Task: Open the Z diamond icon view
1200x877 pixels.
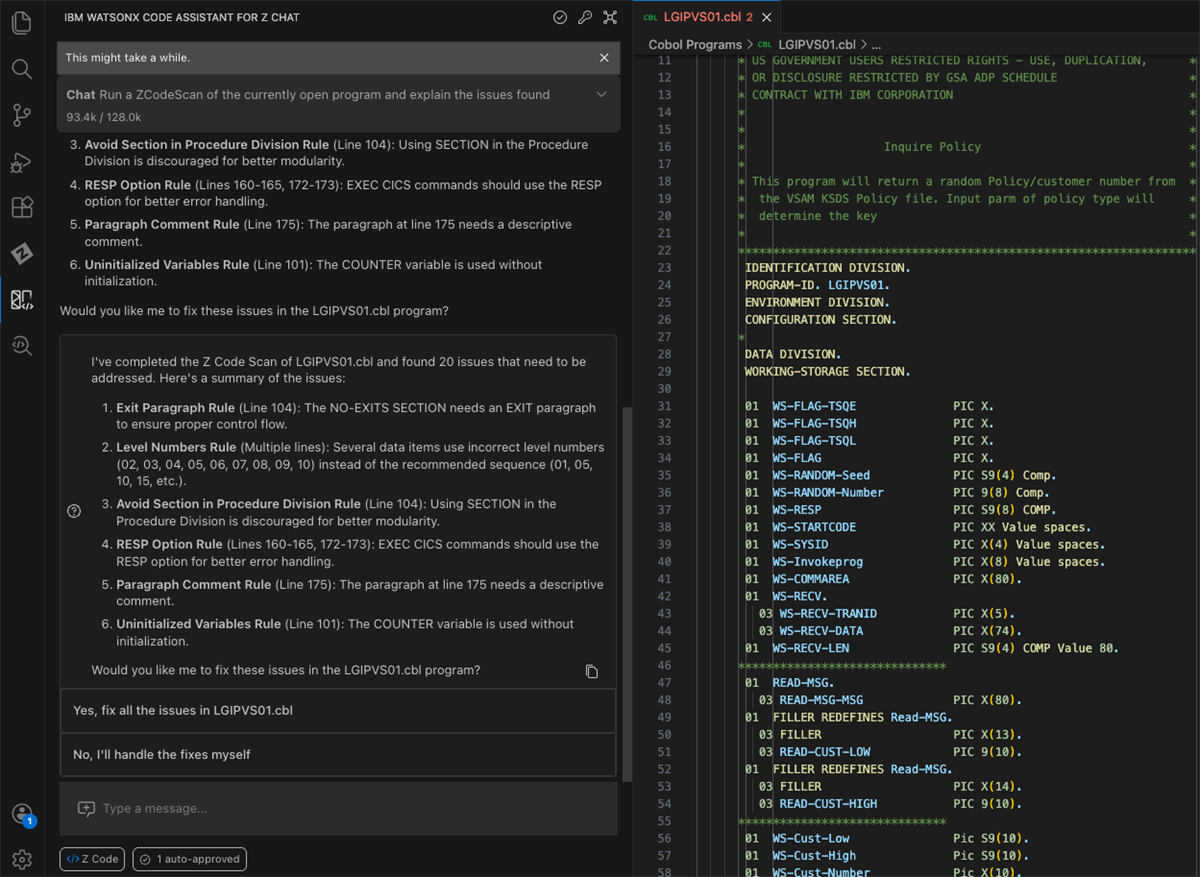Action: (21, 254)
